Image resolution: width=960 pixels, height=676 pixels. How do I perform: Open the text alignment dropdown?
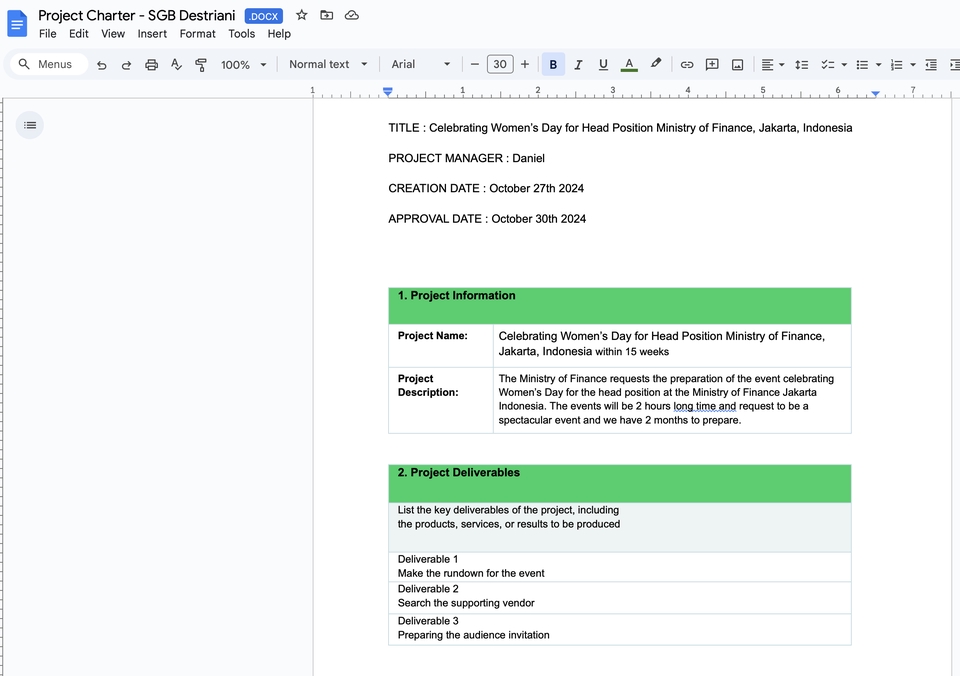point(773,64)
